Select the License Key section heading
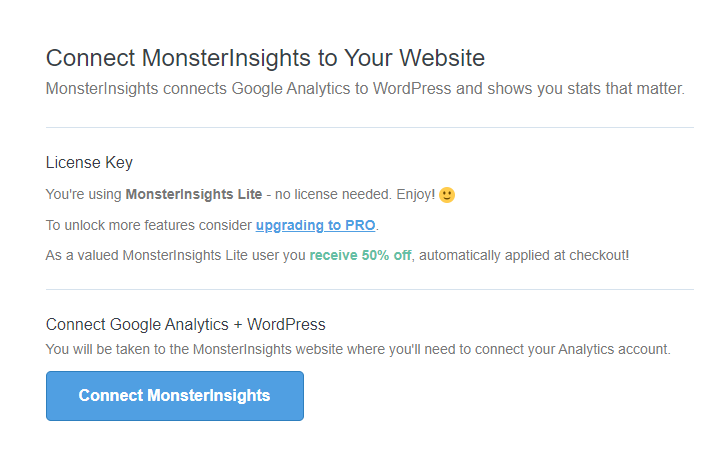Image resolution: width=719 pixels, height=458 pixels. click(x=89, y=162)
